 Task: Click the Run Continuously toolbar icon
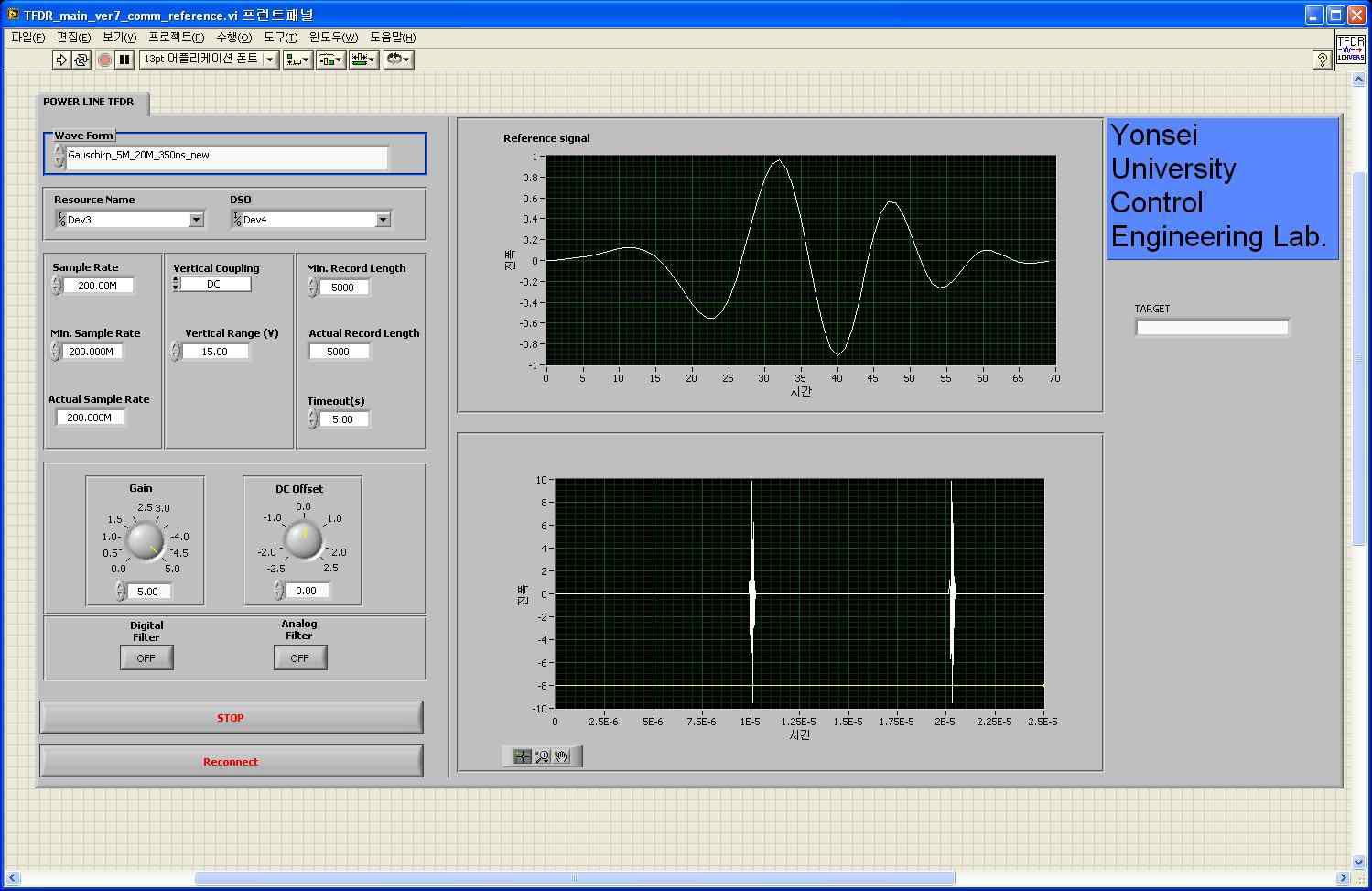tap(81, 60)
